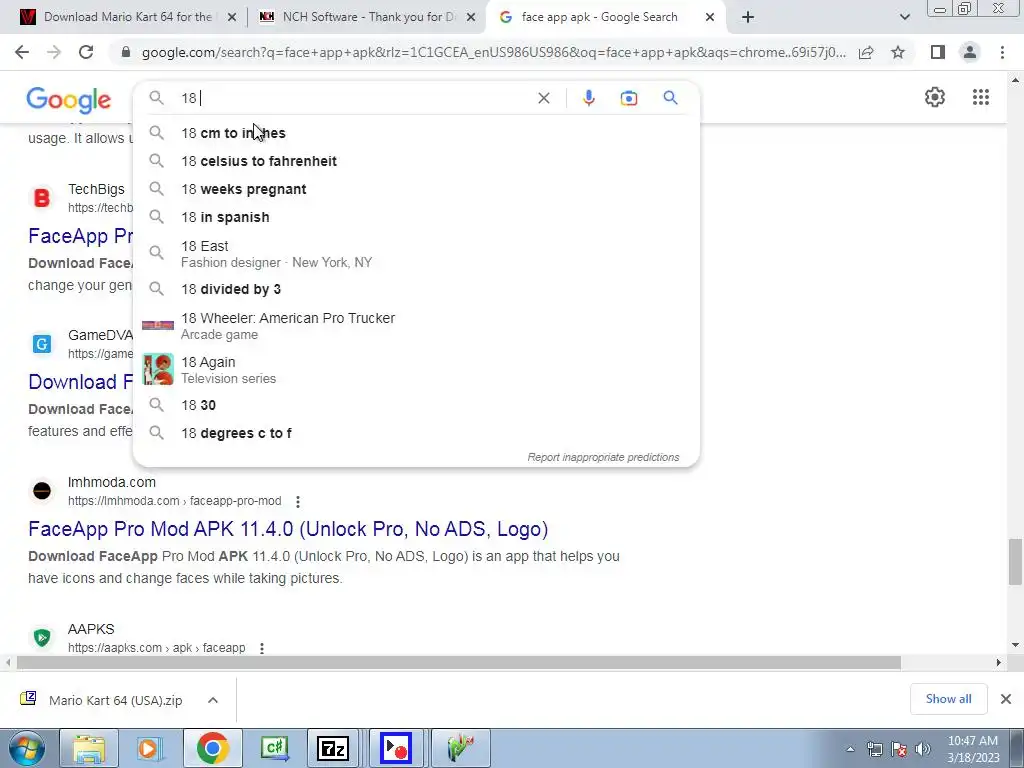Click the scroll down arrow

coord(1015,645)
